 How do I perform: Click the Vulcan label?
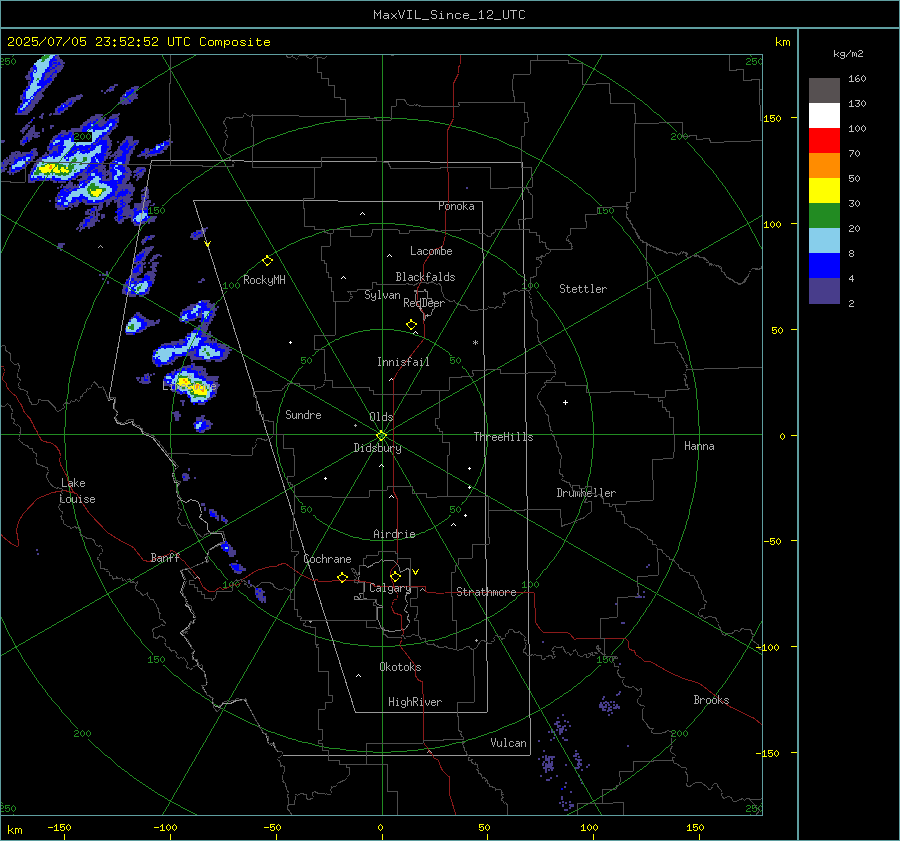point(508,743)
